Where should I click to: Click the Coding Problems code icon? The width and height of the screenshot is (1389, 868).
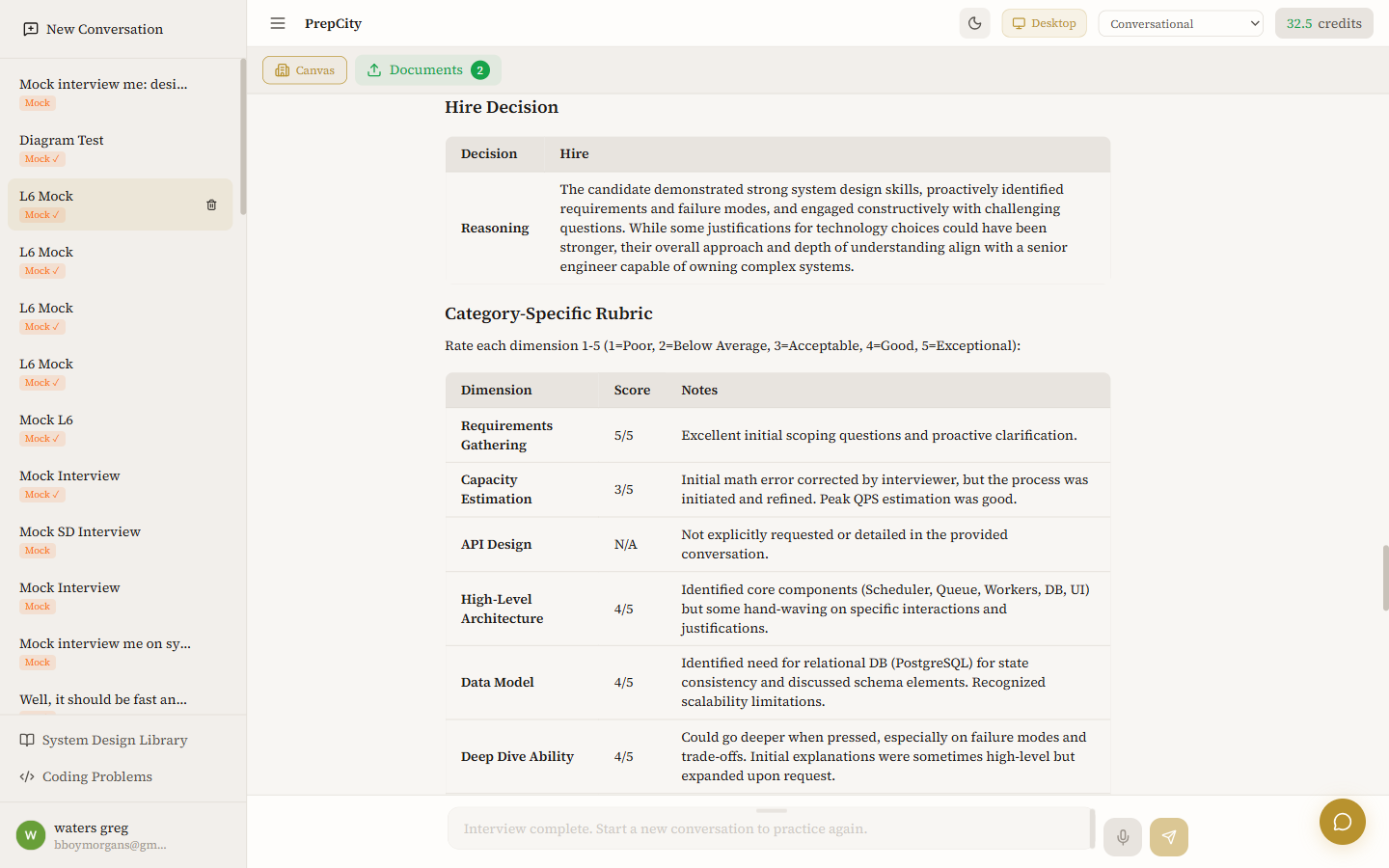(27, 776)
